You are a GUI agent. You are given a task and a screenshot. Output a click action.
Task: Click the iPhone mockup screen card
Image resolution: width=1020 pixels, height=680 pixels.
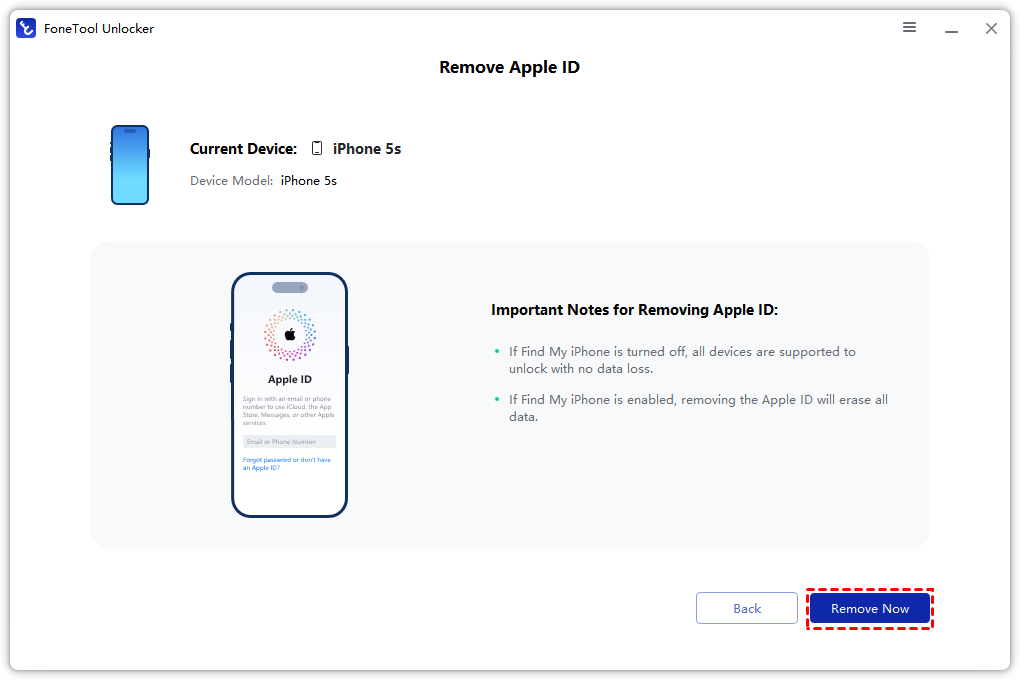[x=289, y=394]
